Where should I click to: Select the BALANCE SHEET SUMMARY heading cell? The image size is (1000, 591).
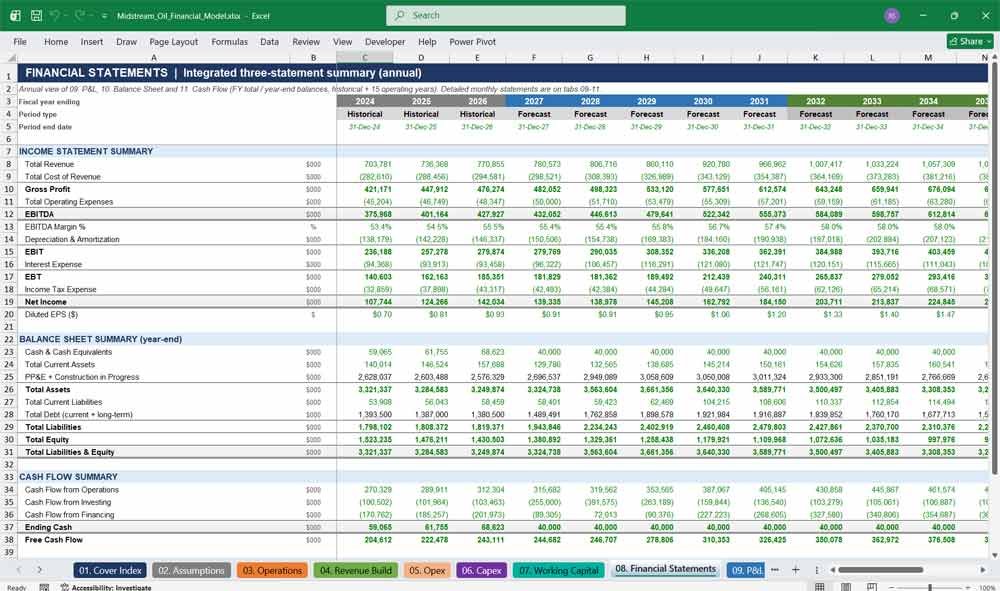click(100, 339)
